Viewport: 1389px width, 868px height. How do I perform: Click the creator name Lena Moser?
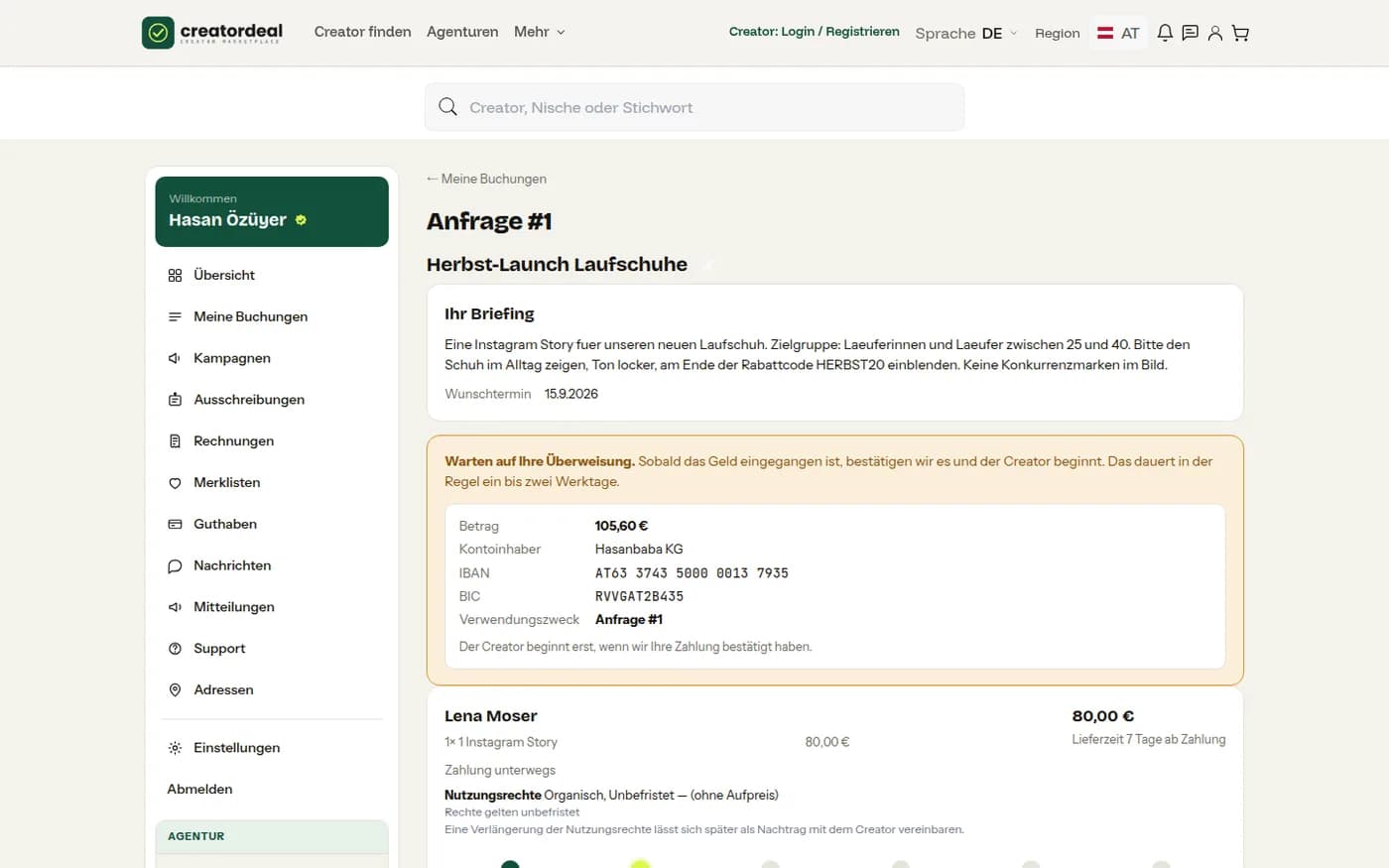pyautogui.click(x=491, y=716)
